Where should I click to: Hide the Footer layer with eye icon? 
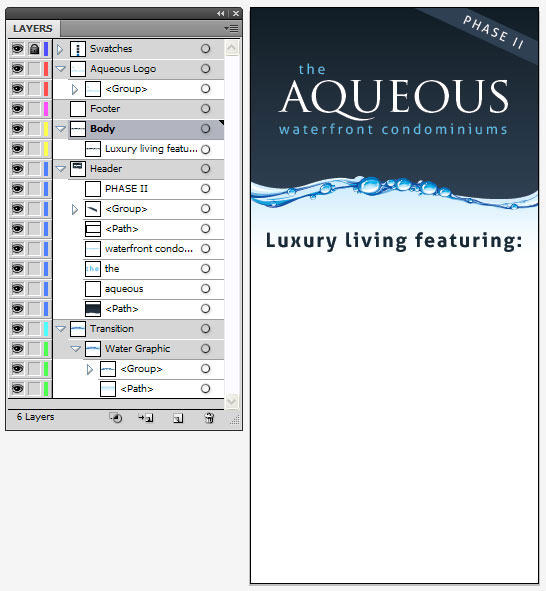click(x=17, y=109)
